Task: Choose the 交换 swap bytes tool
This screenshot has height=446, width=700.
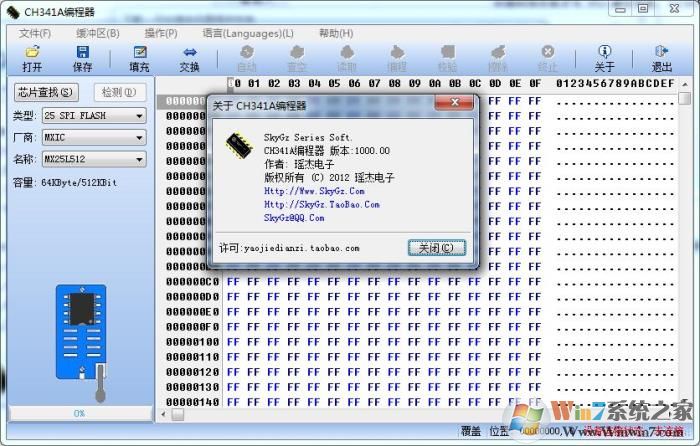Action: pos(189,58)
